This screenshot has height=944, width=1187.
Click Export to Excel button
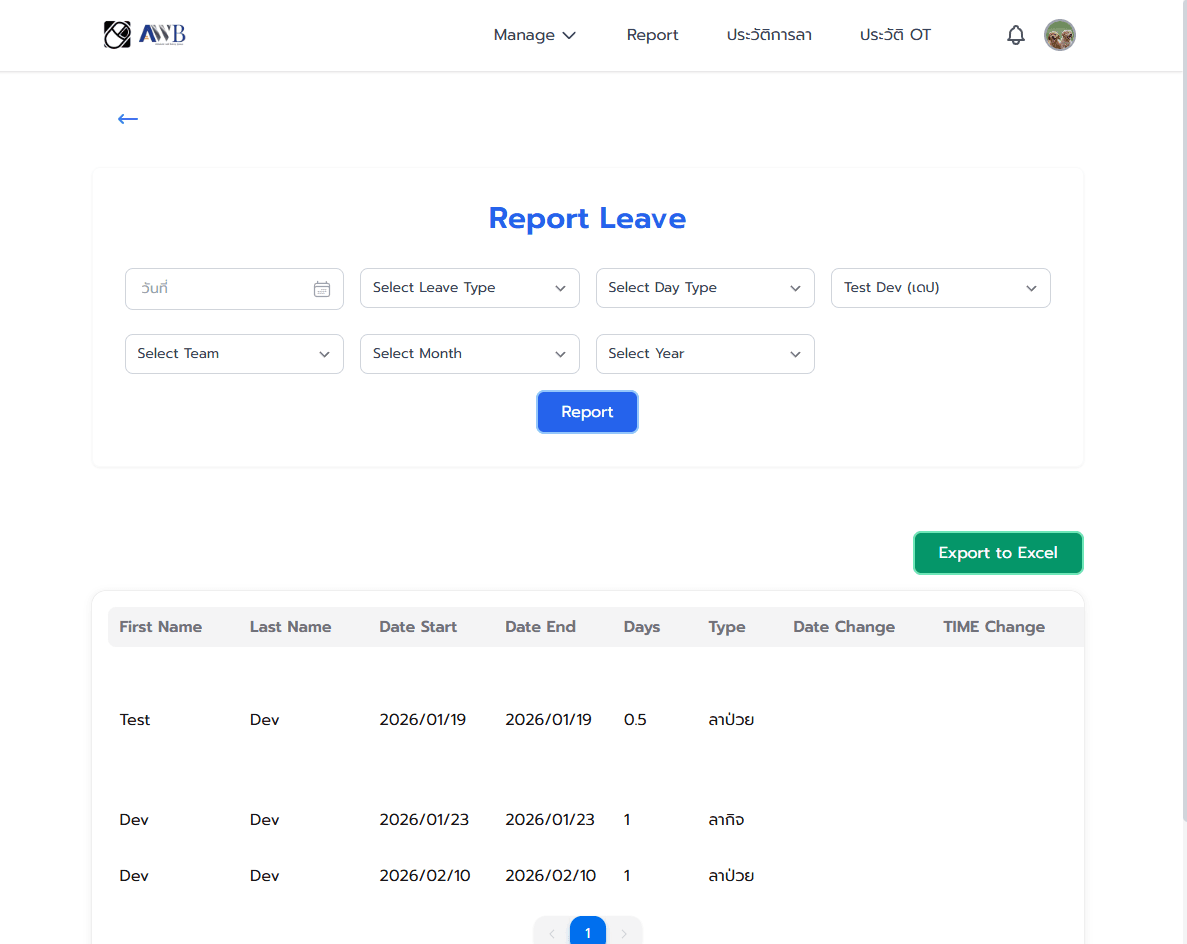(x=997, y=553)
